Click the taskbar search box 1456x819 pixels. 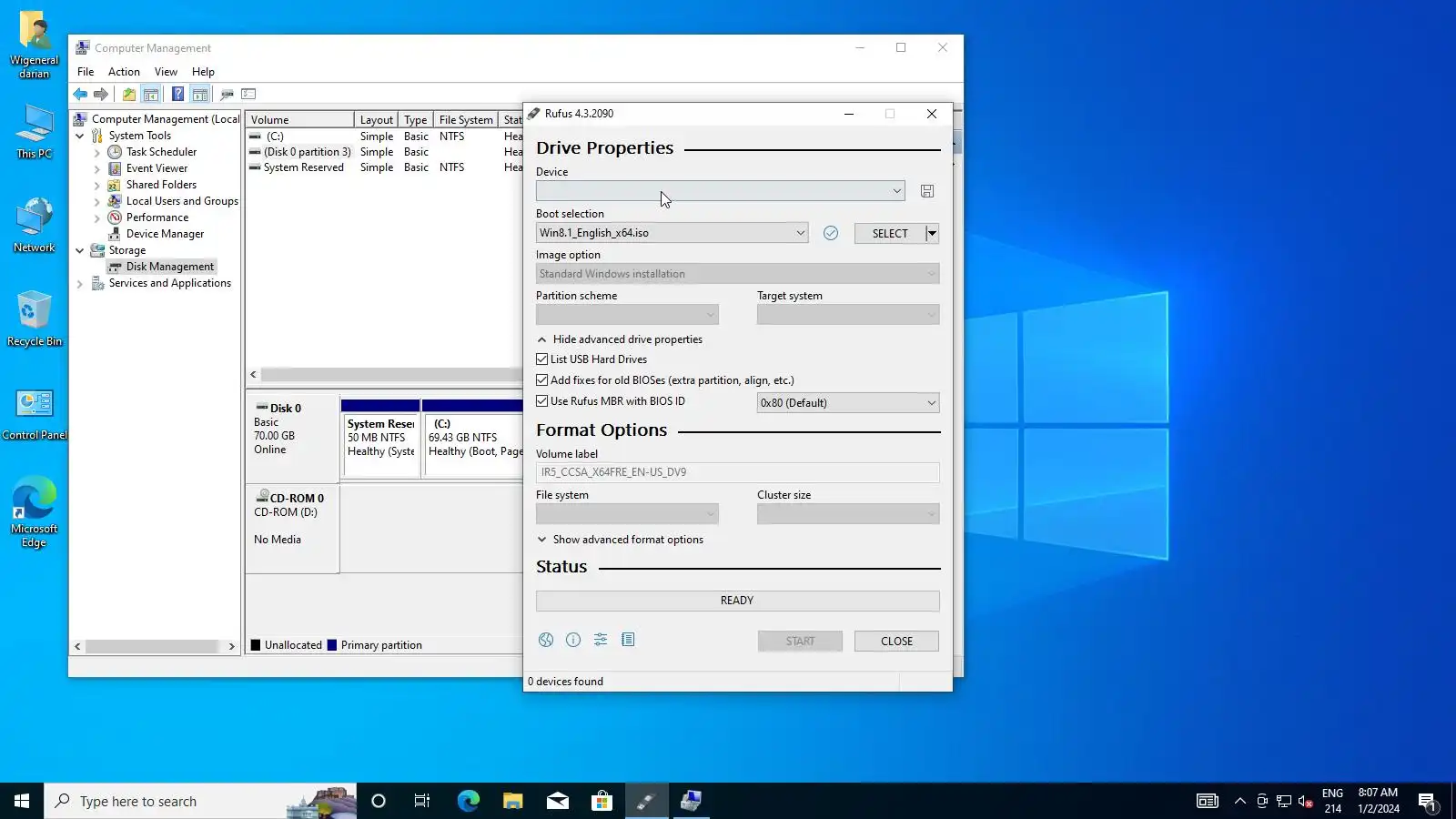[x=200, y=801]
